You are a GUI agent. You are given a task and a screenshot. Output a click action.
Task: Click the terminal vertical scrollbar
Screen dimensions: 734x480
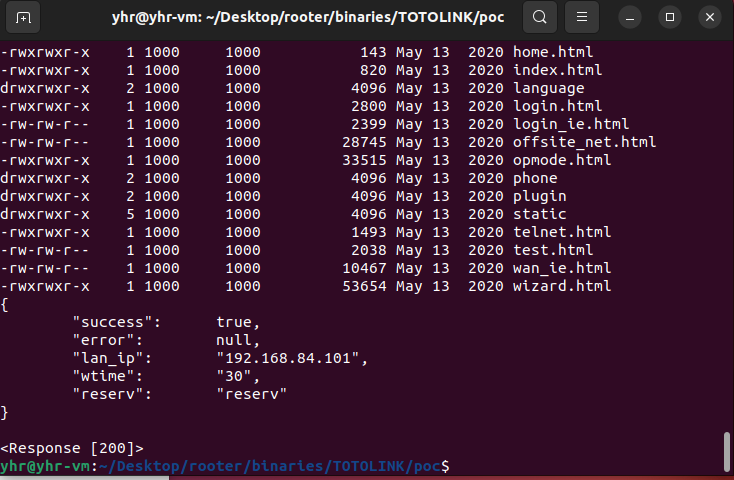pos(727,452)
